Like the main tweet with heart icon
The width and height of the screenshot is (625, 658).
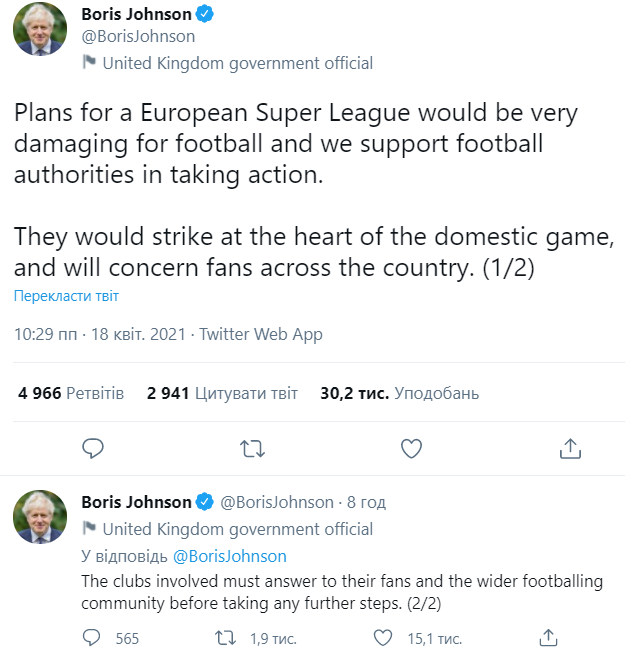coord(411,449)
